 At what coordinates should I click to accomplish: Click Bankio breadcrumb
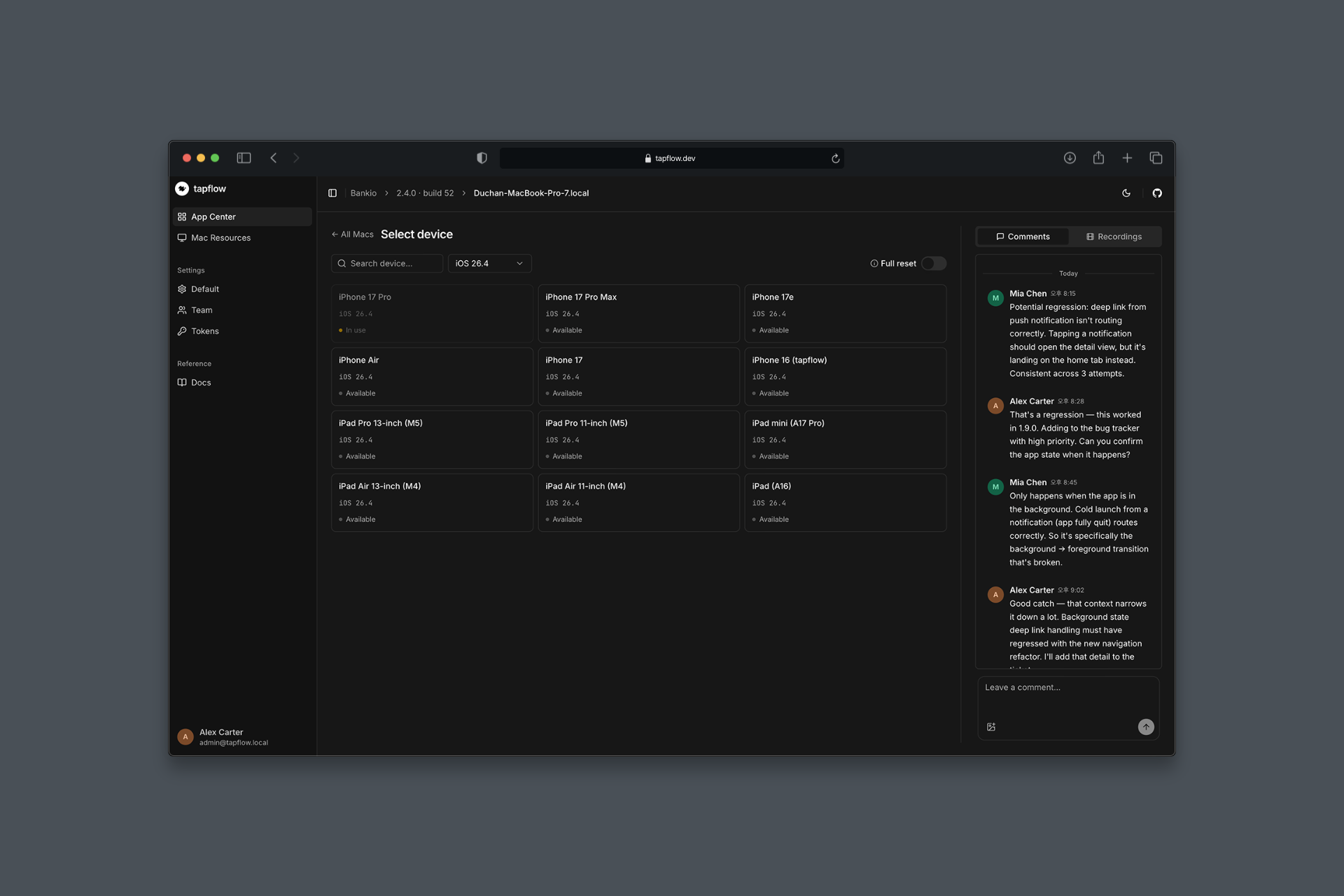pos(363,193)
